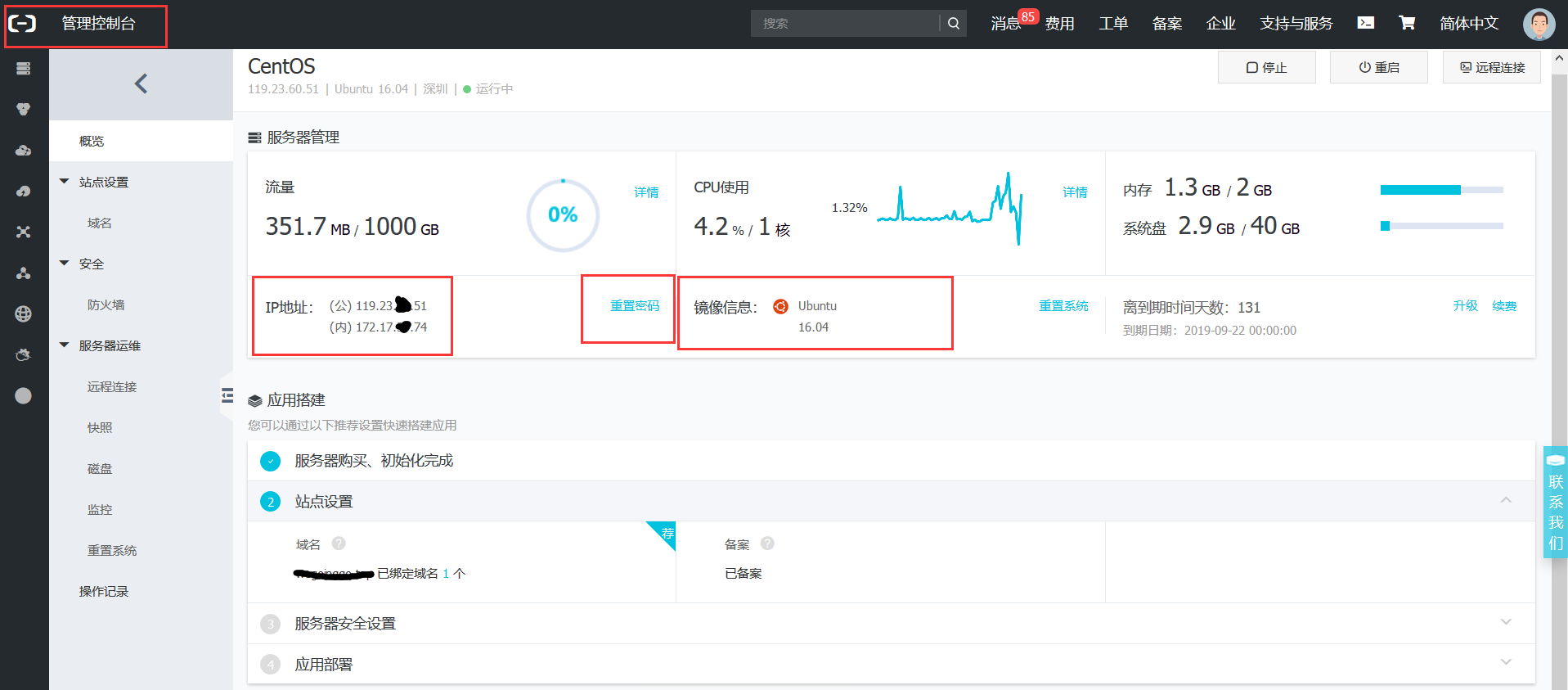This screenshot has width=1568, height=690.
Task: Open 监控 in the sidebar
Action: [x=100, y=509]
